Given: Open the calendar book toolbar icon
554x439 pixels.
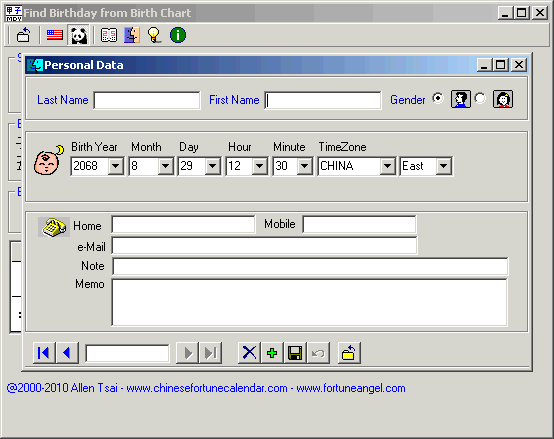Looking at the screenshot, I should 109,35.
